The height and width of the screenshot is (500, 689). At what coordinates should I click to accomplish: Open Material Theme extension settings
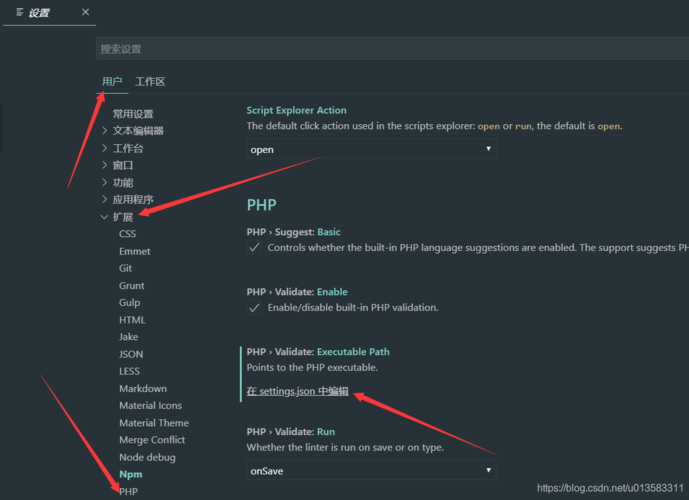[x=154, y=423]
